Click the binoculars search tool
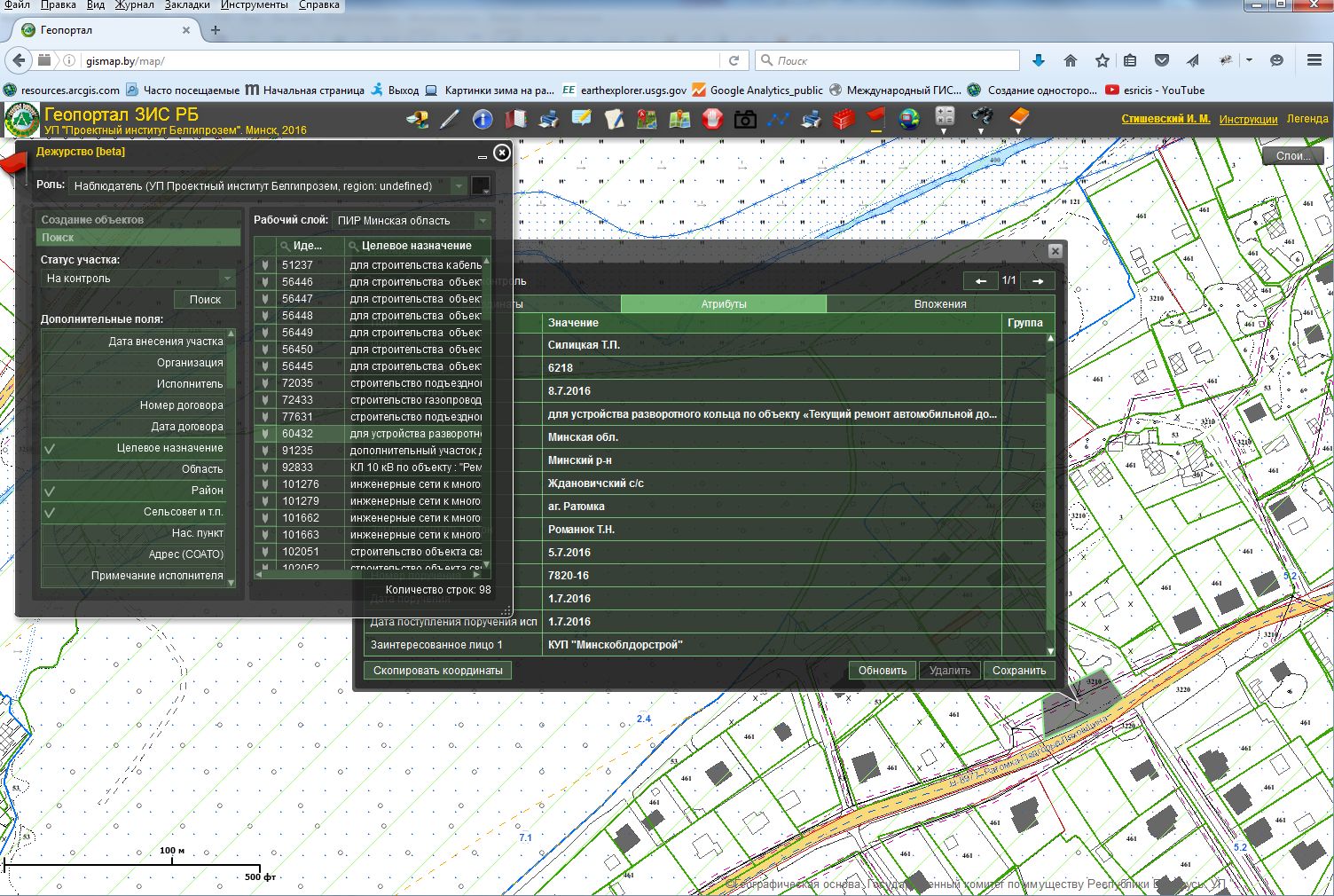This screenshot has width=1334, height=896. 981,117
